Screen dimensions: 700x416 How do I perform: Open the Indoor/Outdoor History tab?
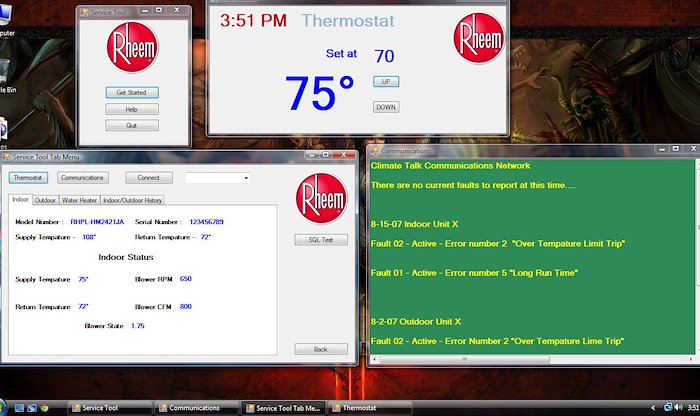tap(133, 200)
